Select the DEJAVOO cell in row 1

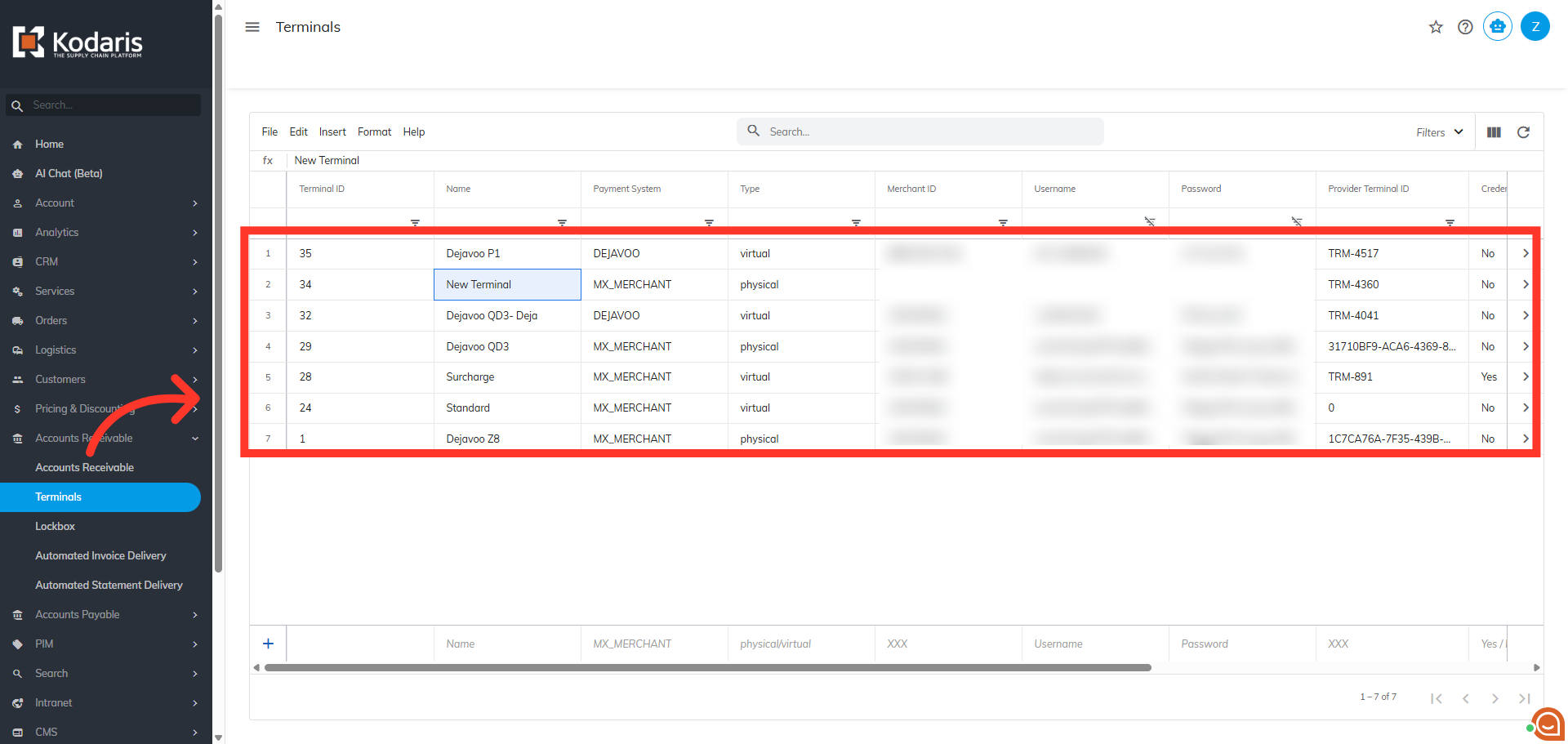tap(654, 253)
